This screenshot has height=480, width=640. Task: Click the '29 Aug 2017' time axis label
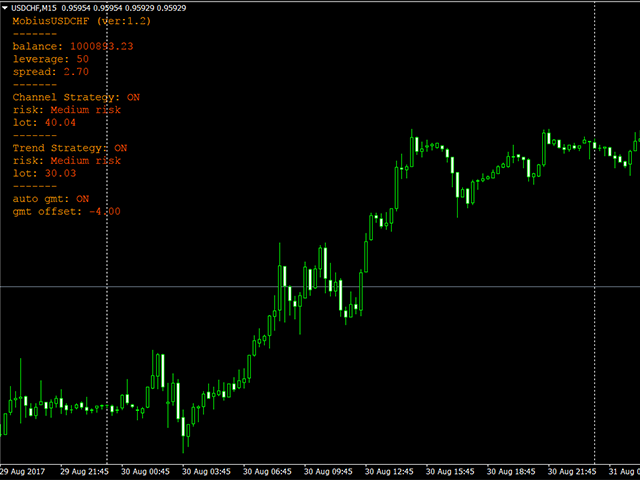[x=22, y=472]
